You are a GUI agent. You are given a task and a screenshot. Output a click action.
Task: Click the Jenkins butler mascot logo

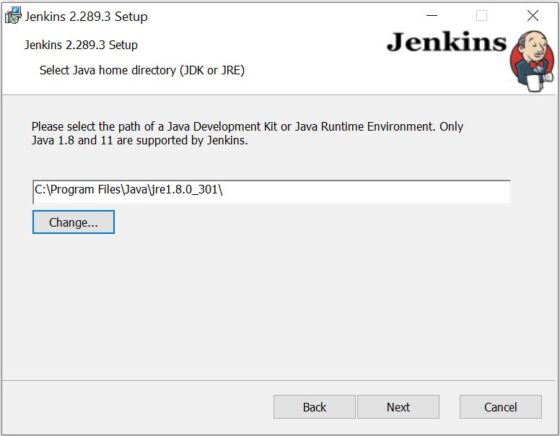click(532, 61)
